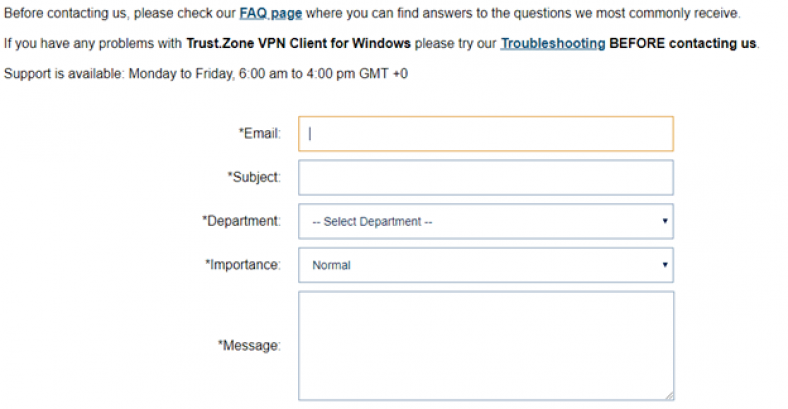
Task: Expand the Importance dropdown showing Normal
Action: coord(485,266)
